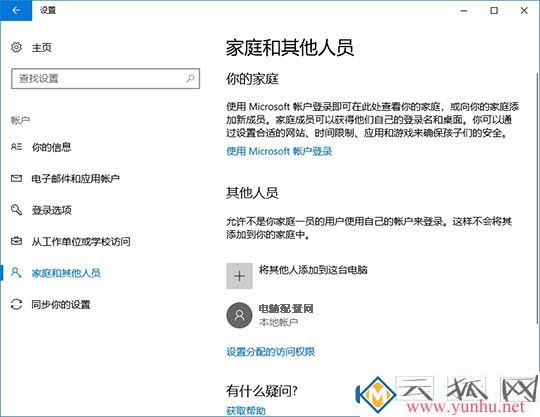Image resolution: width=540 pixels, height=417 pixels.
Task: Select 电子邮件和应用帐户 in sidebar
Action: (75, 178)
